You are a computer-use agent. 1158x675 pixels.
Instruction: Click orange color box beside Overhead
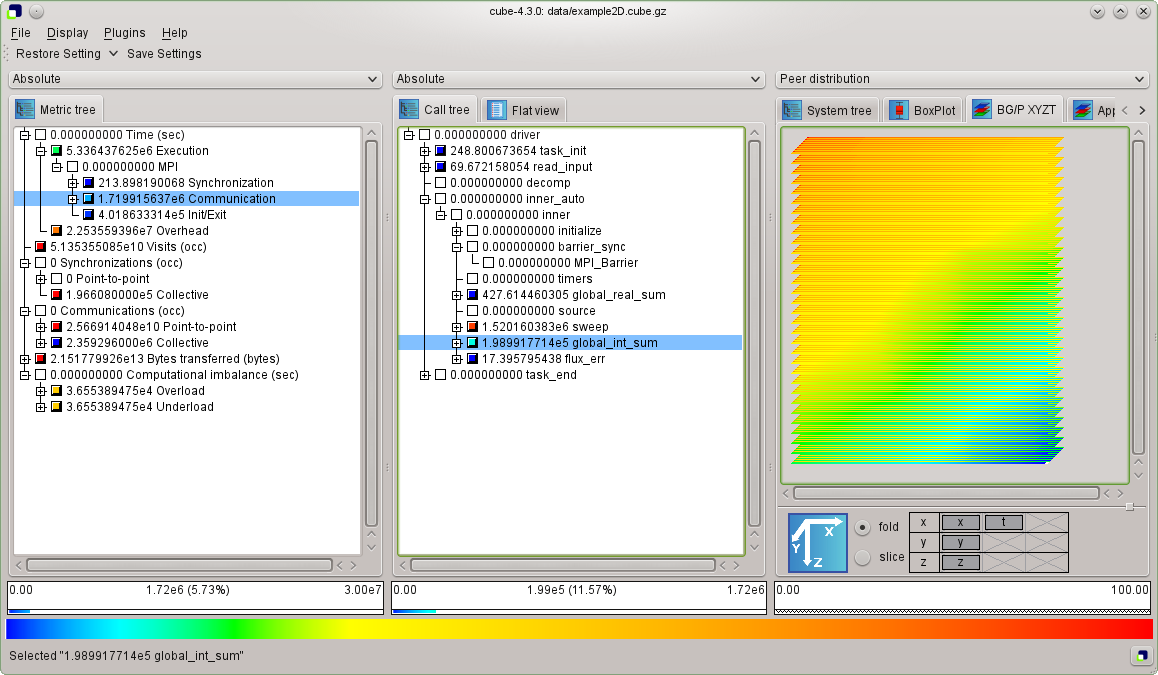pos(56,230)
